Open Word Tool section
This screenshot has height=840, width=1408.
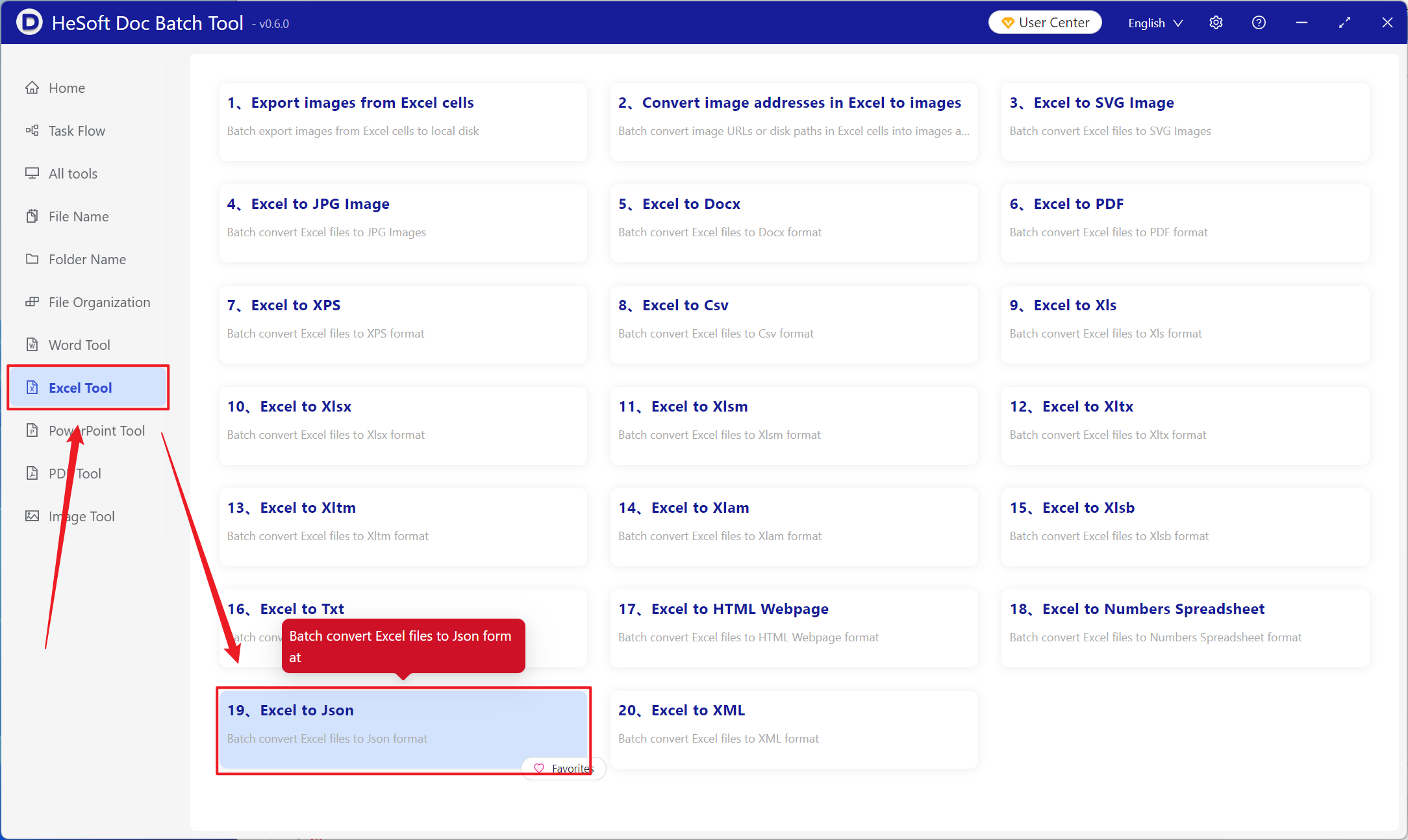pyautogui.click(x=87, y=345)
